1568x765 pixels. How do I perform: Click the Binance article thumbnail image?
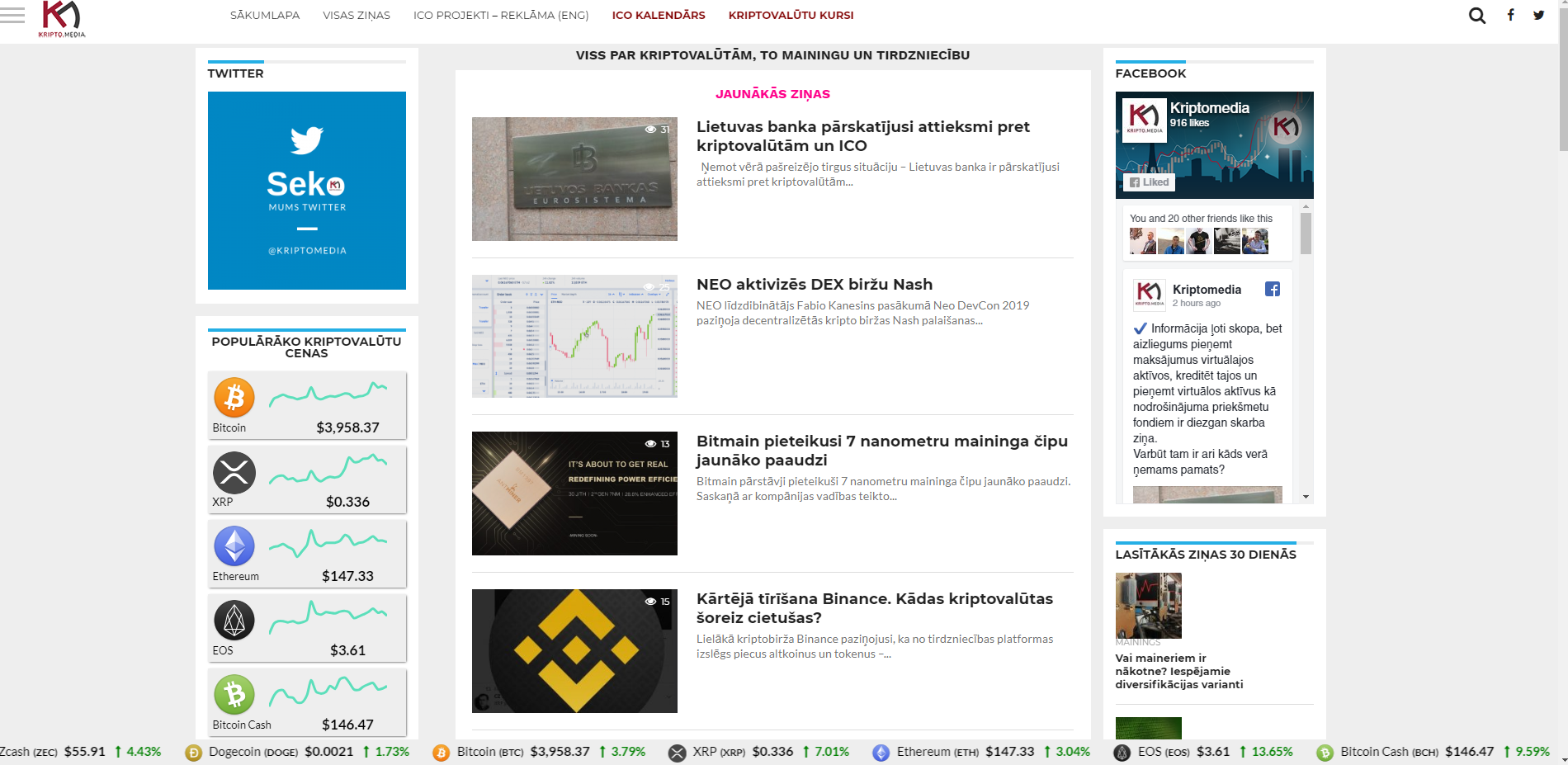pyautogui.click(x=574, y=649)
